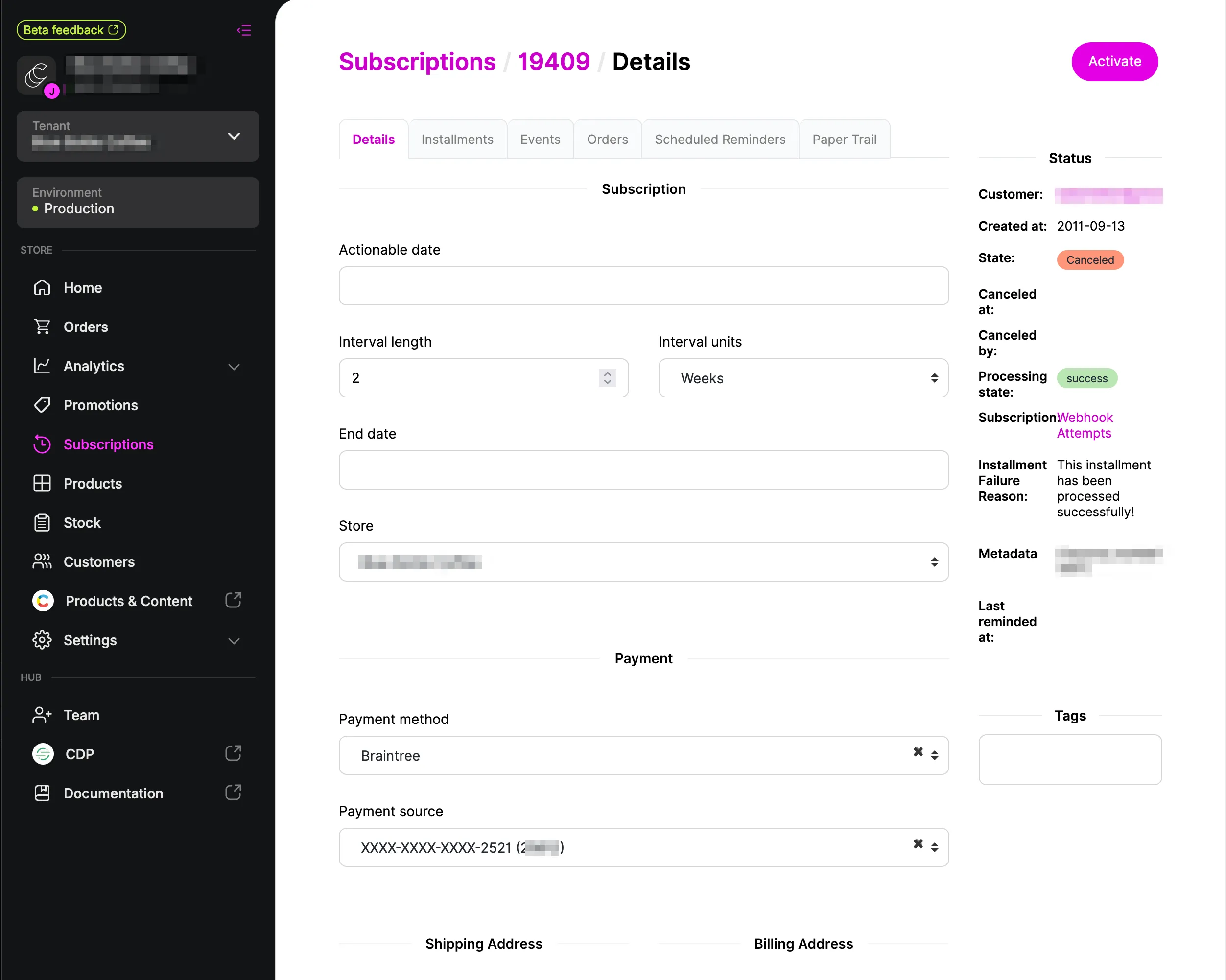Screen dimensions: 1226x980
Task: Click the Interval length number field
Action: [484, 378]
